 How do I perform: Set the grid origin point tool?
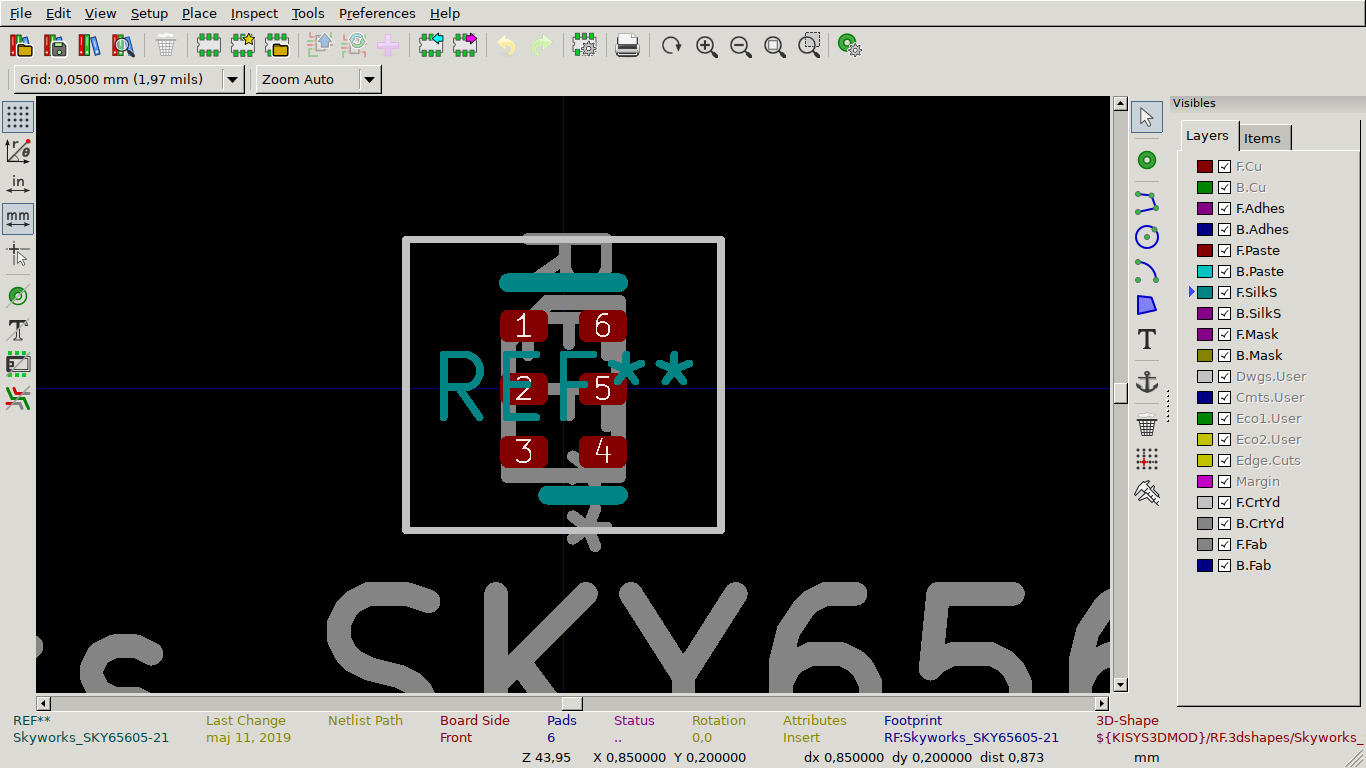[x=1147, y=459]
